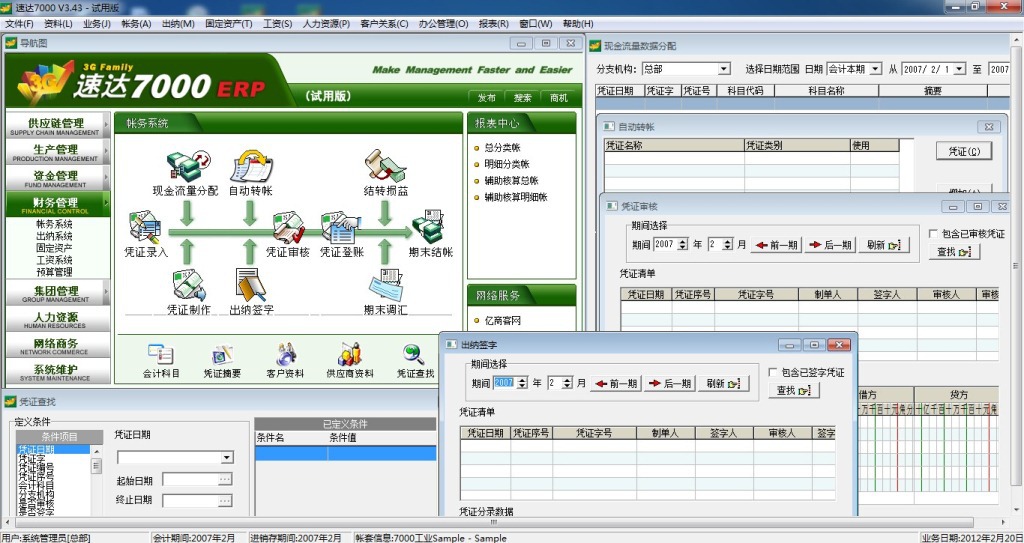Screen dimensions: 1024x543
Task: Open 凭证查找 magnifier shortcut icon
Action: coord(413,355)
